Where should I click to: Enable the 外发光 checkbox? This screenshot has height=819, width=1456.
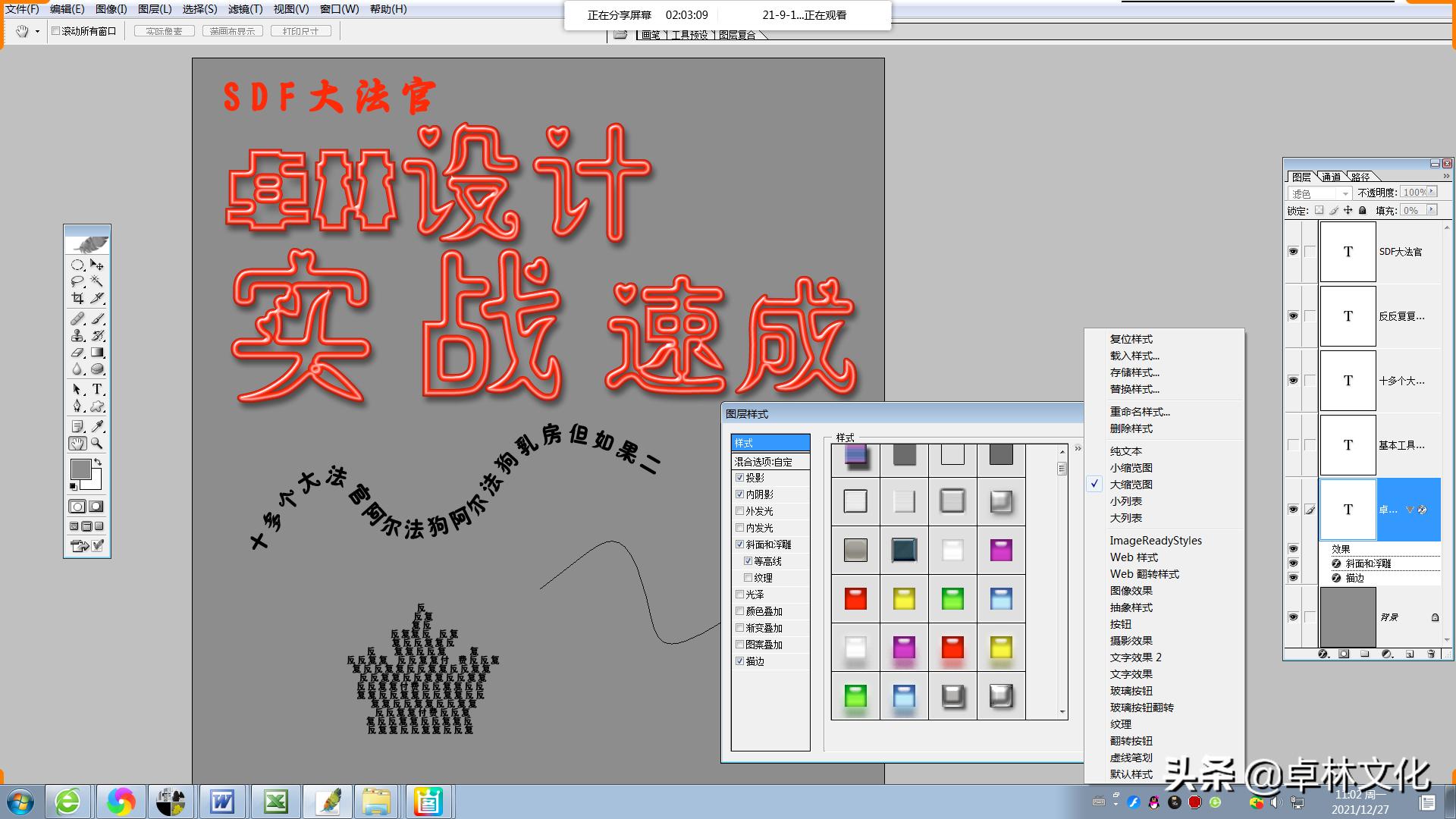739,511
